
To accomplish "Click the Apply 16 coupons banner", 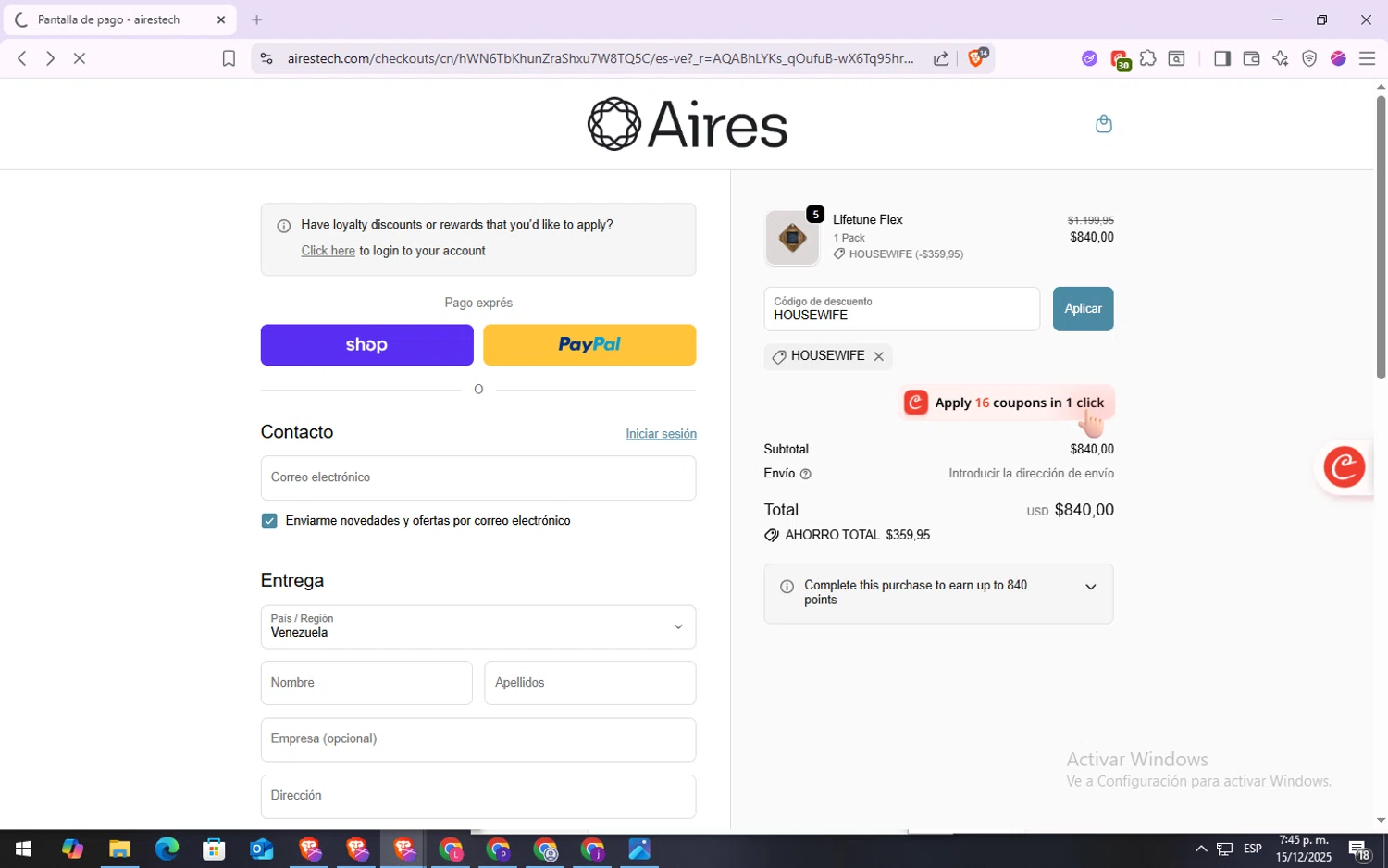I will coord(1007,403).
